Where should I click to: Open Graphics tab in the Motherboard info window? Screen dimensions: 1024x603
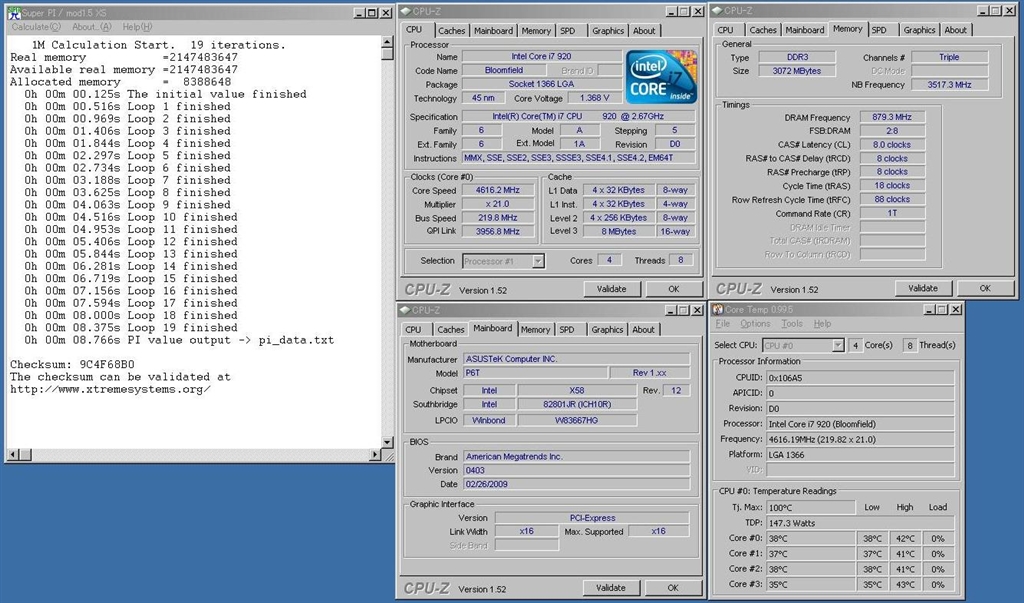click(607, 329)
